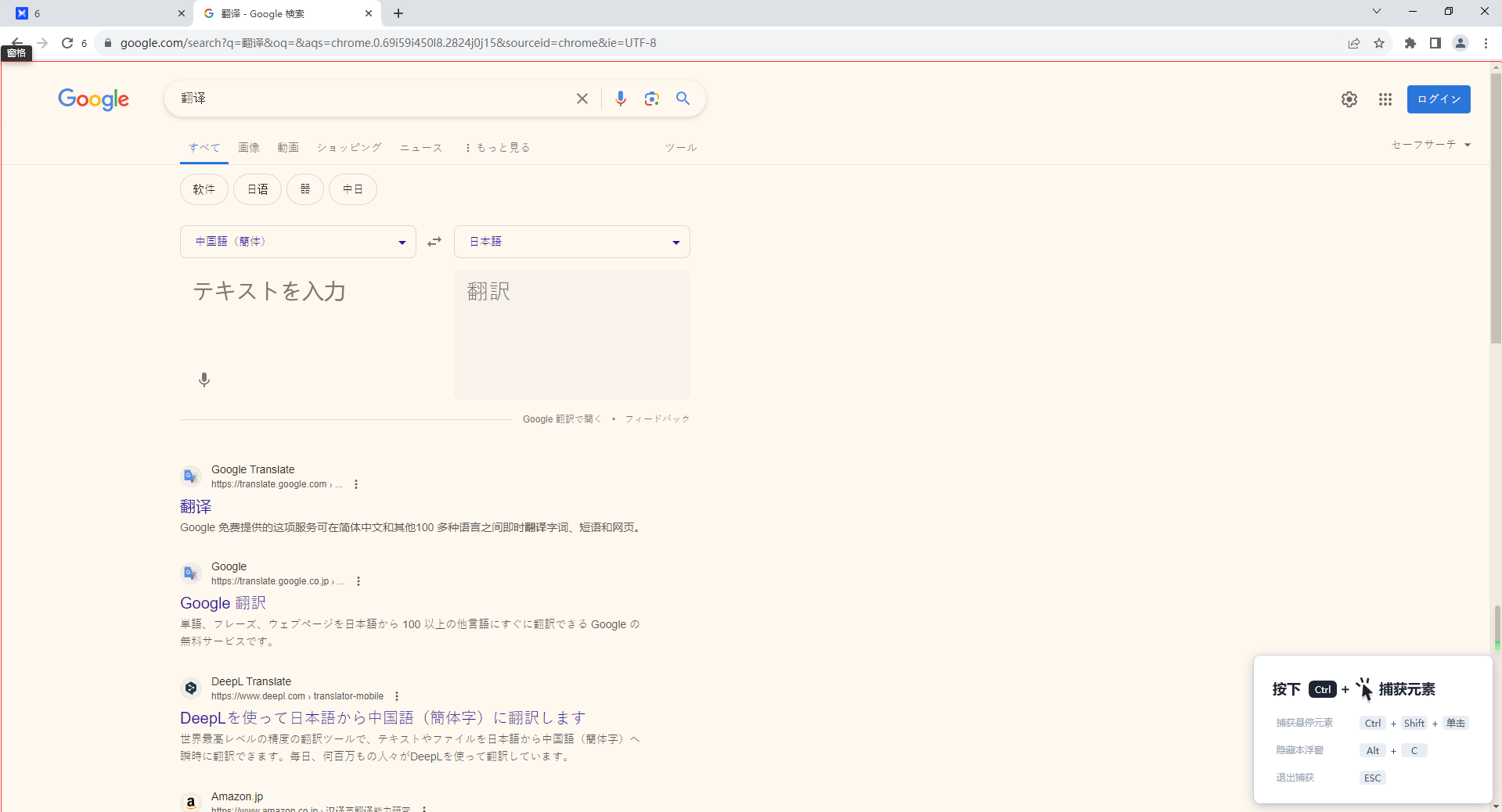Click the ログイン button
The width and height of the screenshot is (1502, 812).
pyautogui.click(x=1438, y=99)
